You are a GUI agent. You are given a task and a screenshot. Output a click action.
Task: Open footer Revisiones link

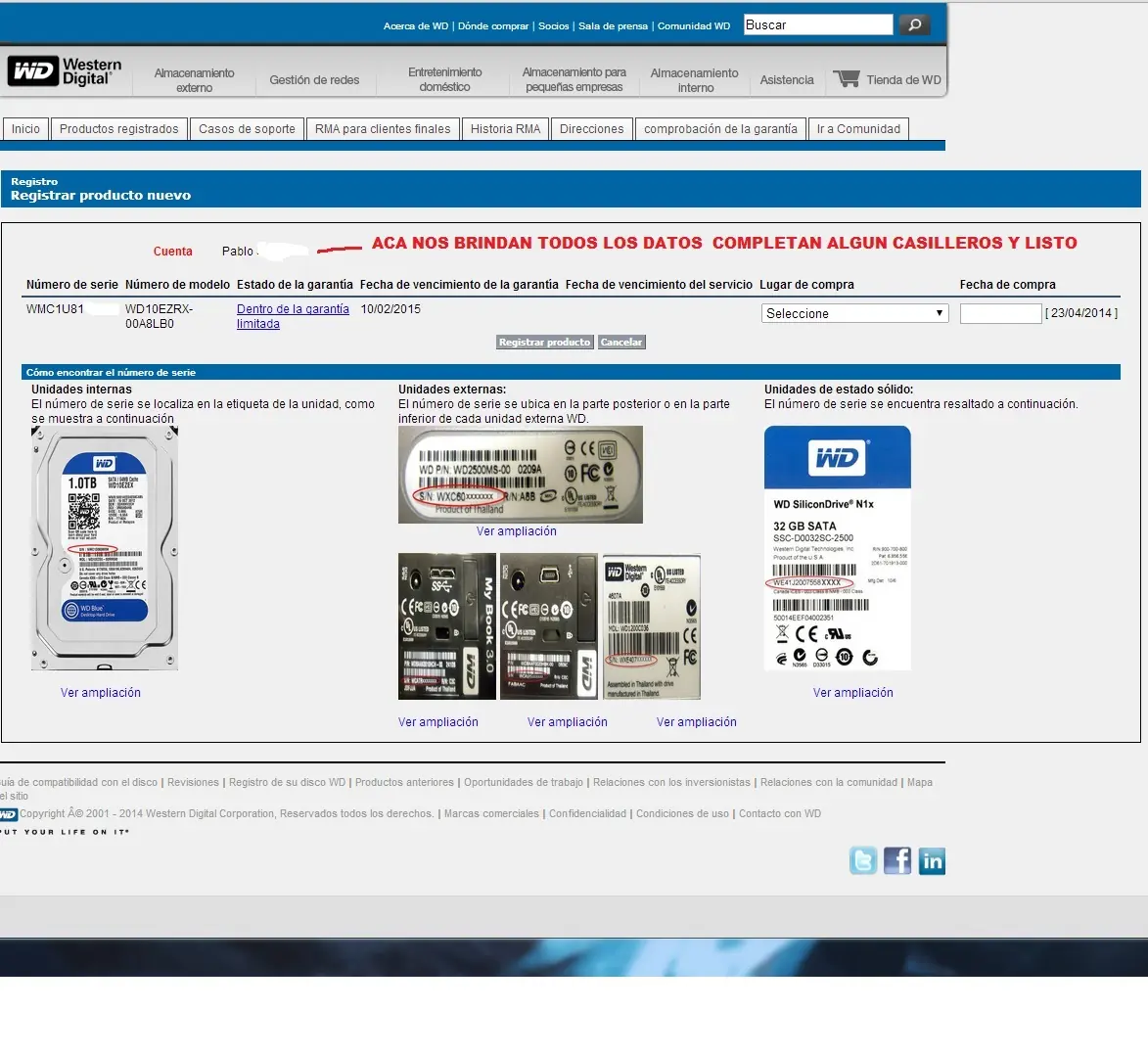[x=193, y=783]
